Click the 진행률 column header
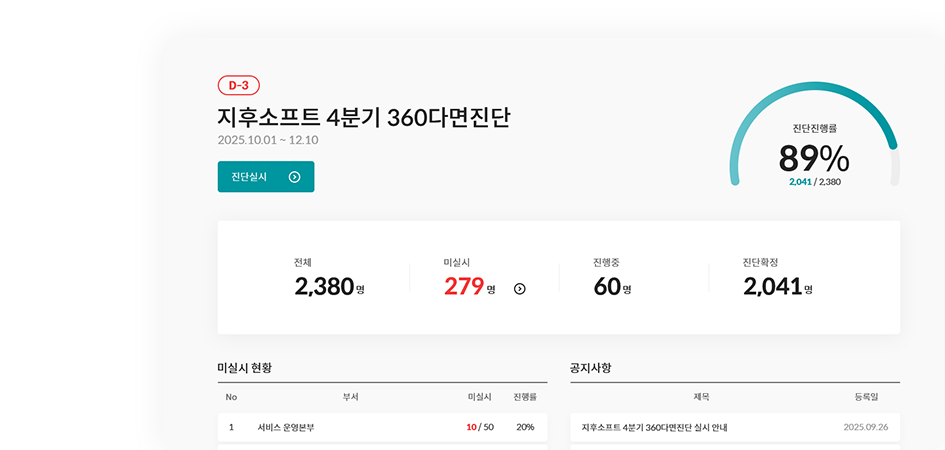 [x=525, y=397]
